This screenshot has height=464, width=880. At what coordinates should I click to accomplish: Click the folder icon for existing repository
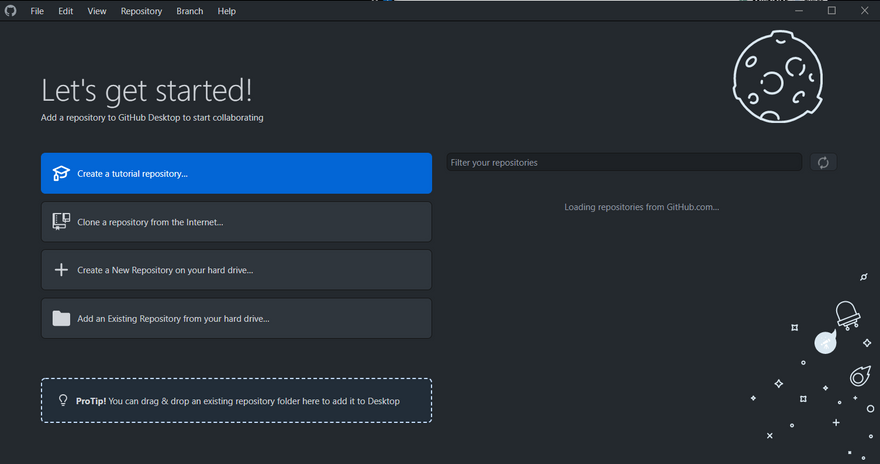coord(61,319)
